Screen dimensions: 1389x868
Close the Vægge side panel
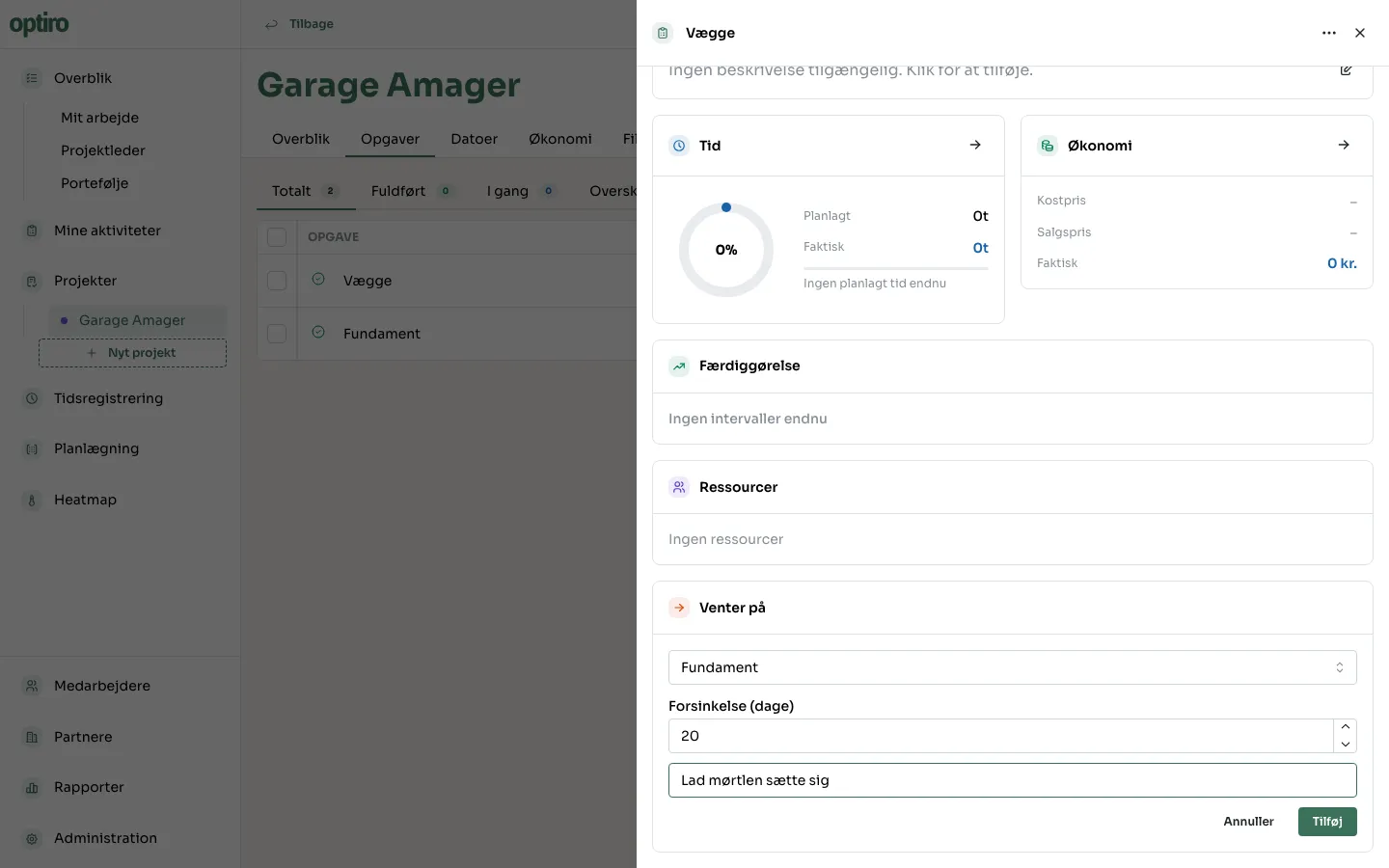point(1360,33)
